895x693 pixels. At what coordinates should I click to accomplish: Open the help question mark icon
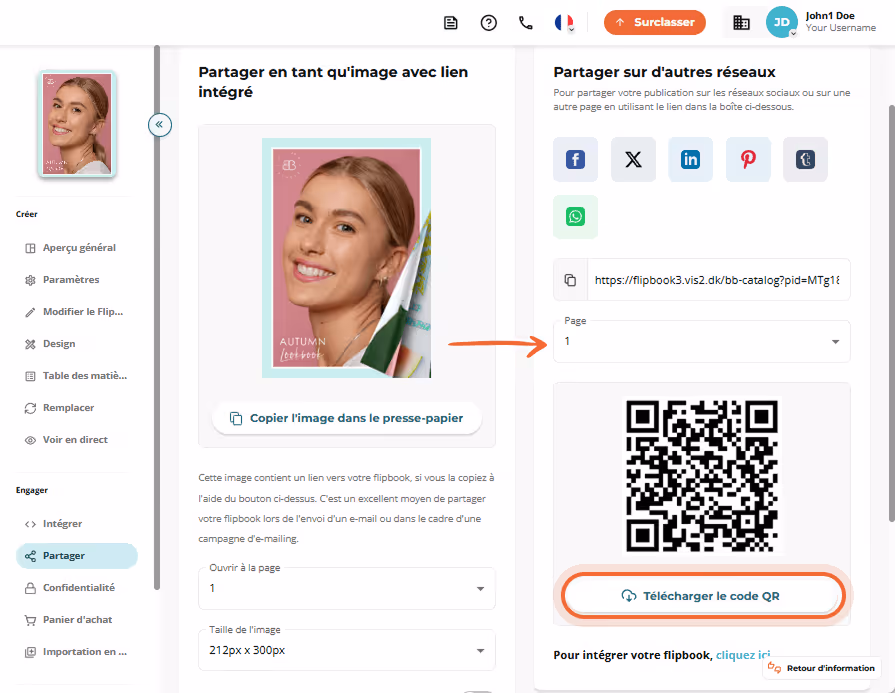(489, 23)
